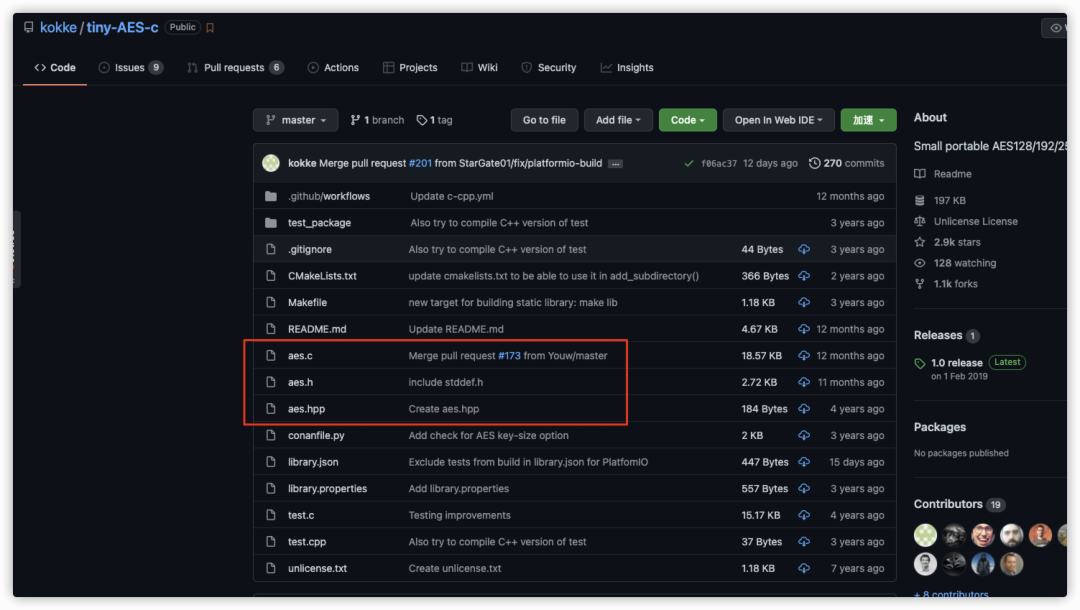This screenshot has height=610, width=1080.
Task: Click the watch eye icon at top right
Action: (x=1055, y=28)
